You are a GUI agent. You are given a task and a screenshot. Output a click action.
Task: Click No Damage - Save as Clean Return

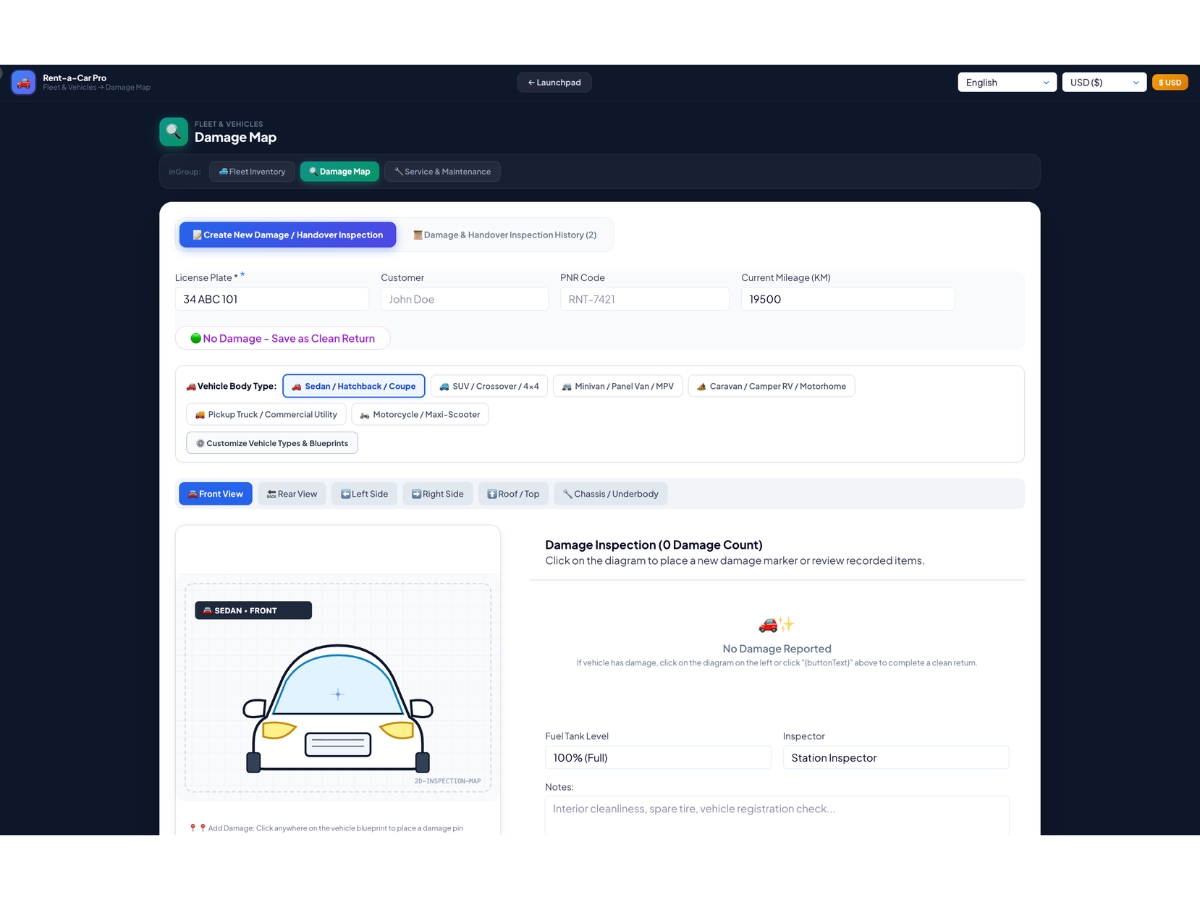(283, 338)
